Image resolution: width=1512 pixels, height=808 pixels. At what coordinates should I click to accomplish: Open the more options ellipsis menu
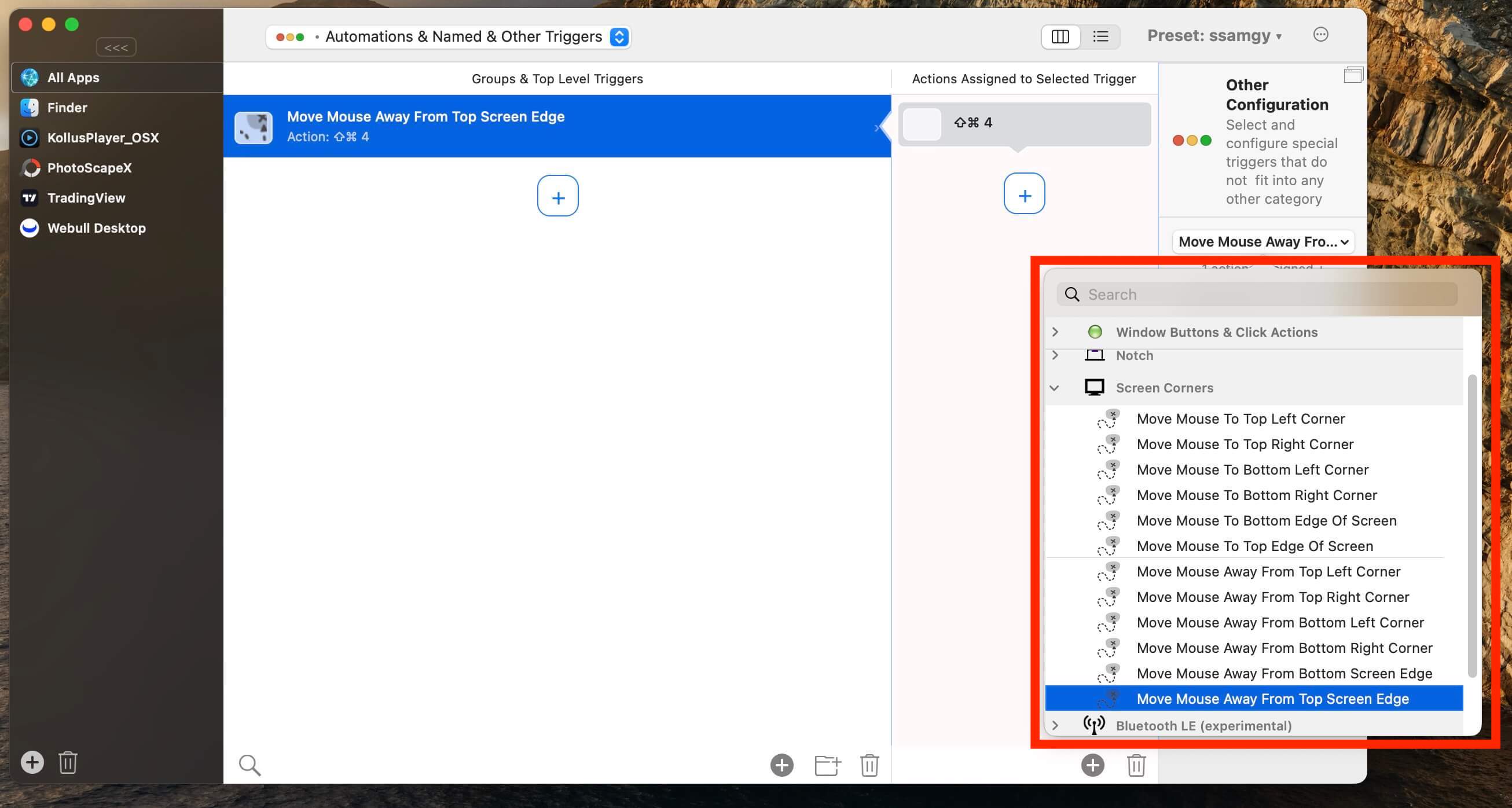[x=1320, y=35]
